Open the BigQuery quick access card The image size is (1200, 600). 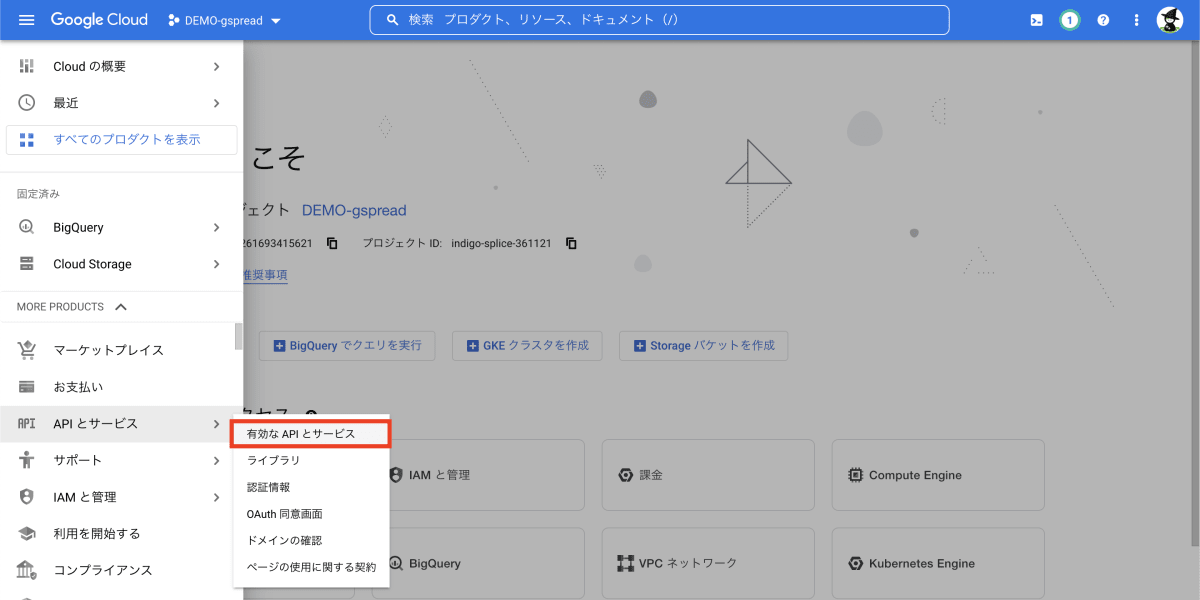(x=479, y=563)
